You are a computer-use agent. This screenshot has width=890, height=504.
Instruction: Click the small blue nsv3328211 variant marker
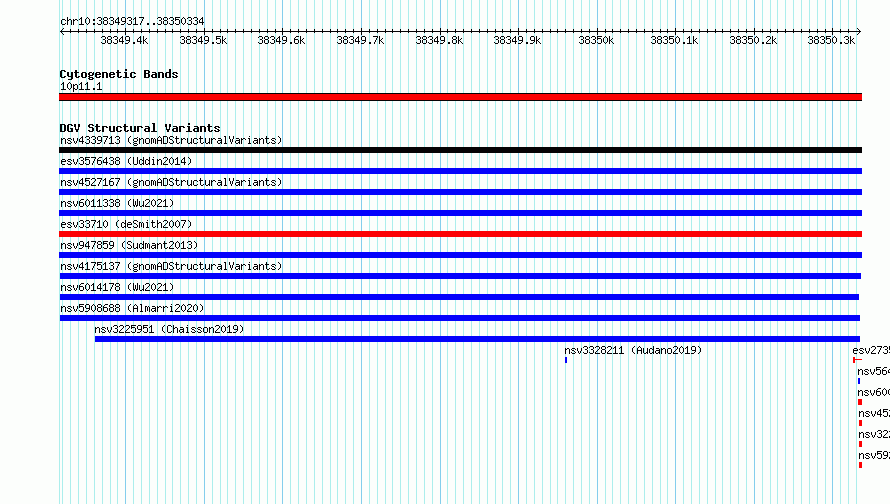566,360
